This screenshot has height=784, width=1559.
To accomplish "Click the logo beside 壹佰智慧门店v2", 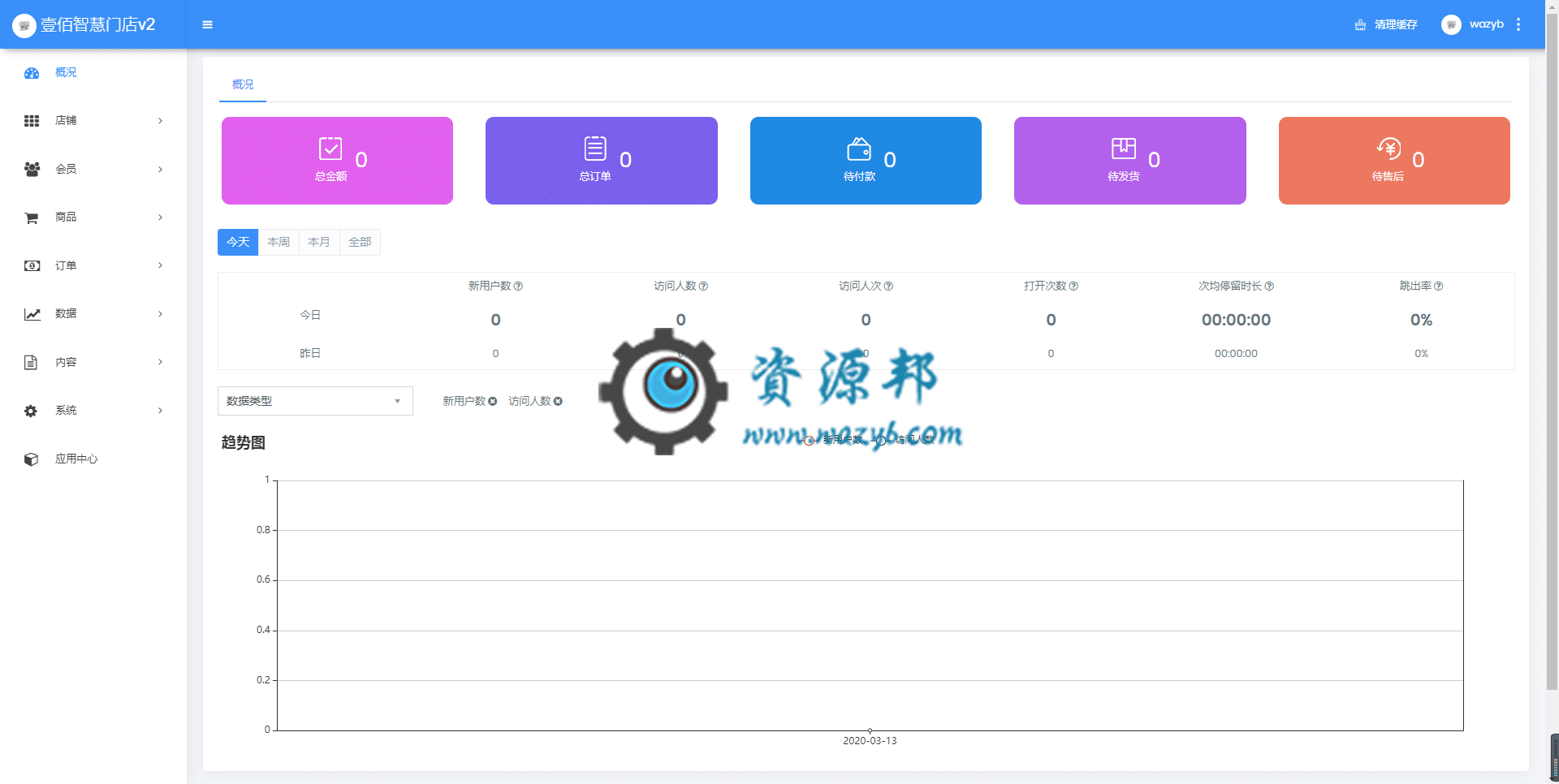I will pyautogui.click(x=24, y=25).
